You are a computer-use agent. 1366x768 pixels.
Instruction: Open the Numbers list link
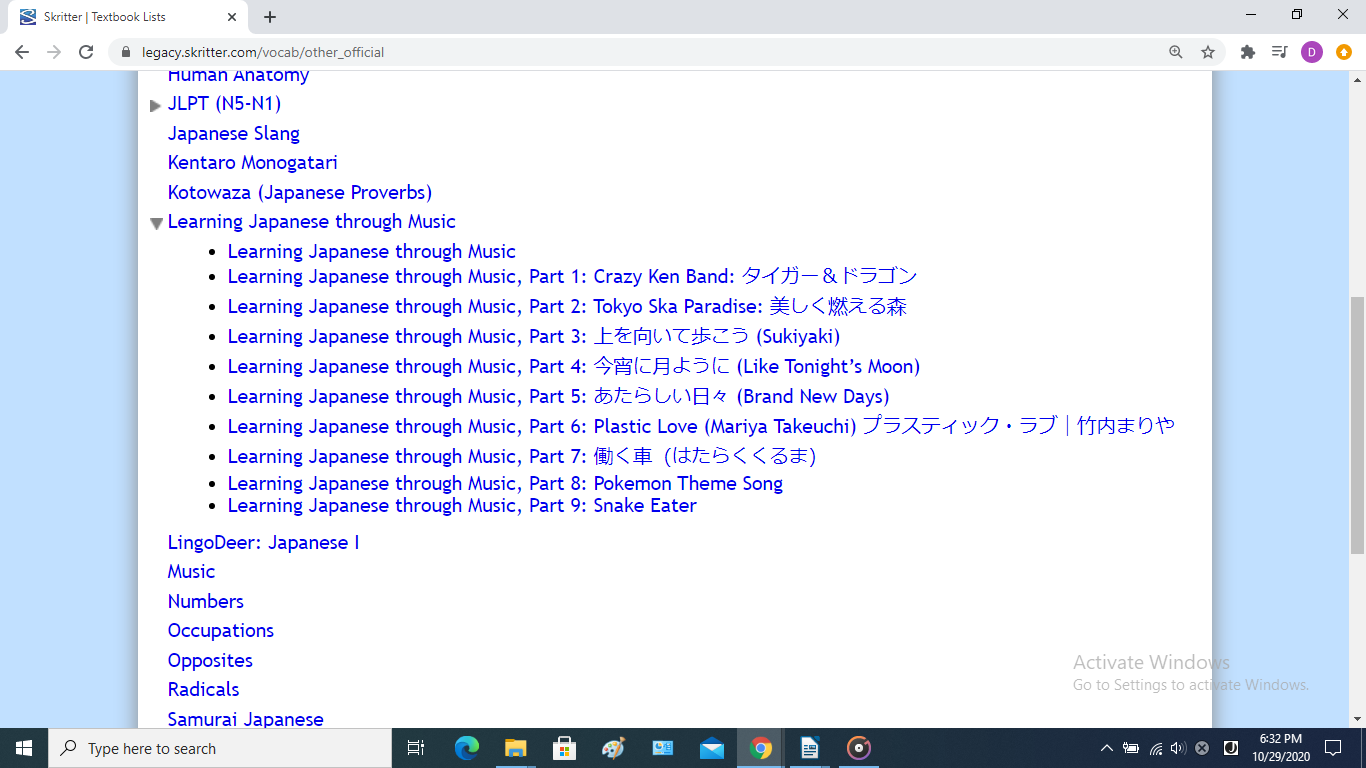point(206,601)
